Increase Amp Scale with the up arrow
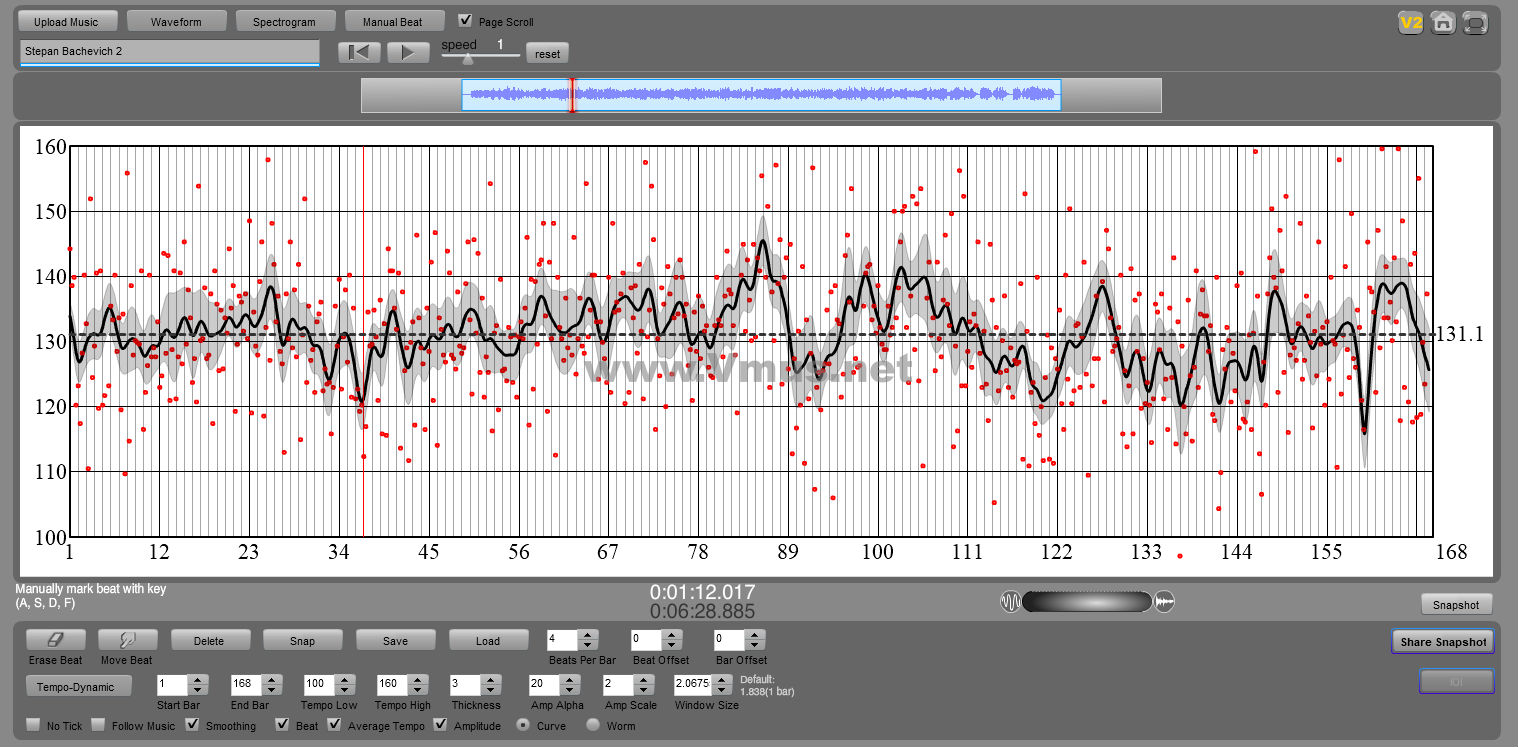1518x747 pixels. pyautogui.click(x=645, y=680)
